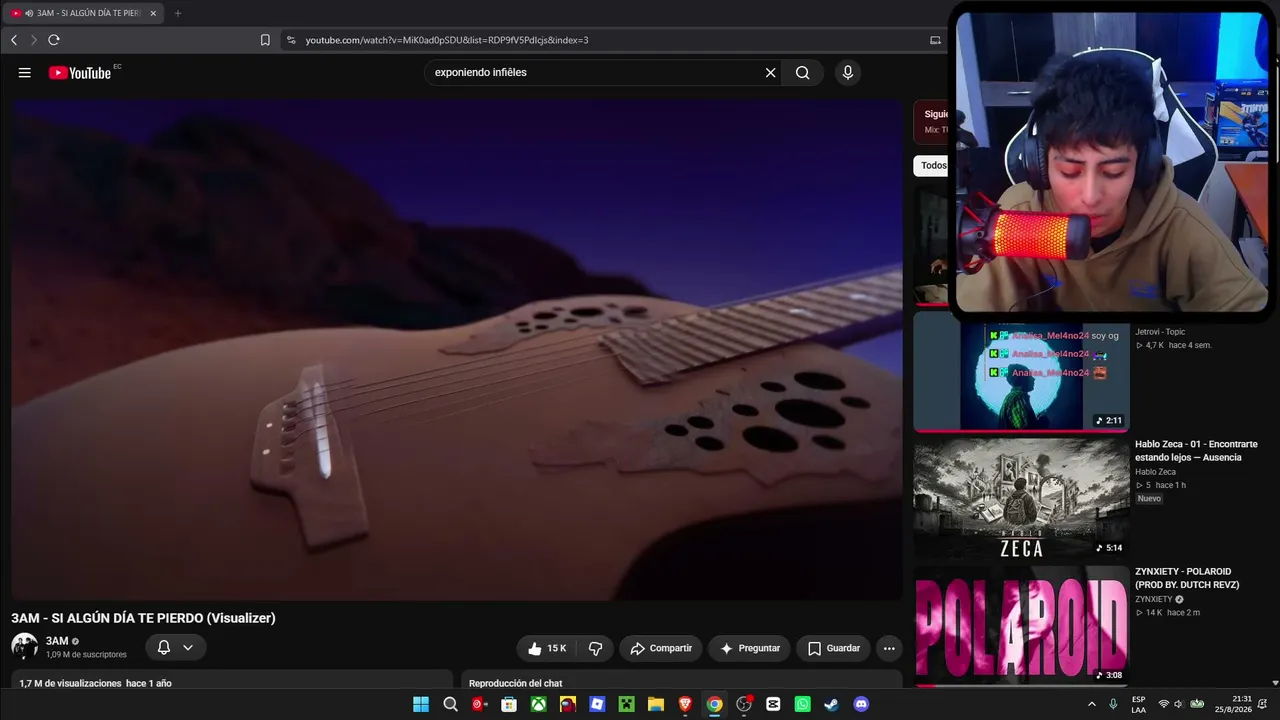The image size is (1280, 720).
Task: Expand the '1,7 M de visualizaciones' description box
Action: pyautogui.click(x=232, y=680)
